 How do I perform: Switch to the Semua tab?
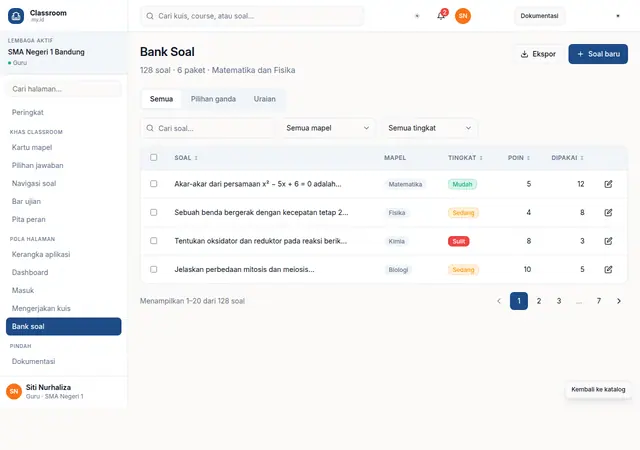point(161,99)
